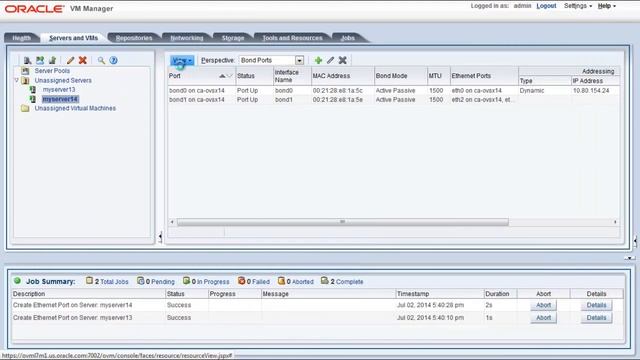Click the pencil Edit icon above the server tree
The height and width of the screenshot is (360, 640).
coord(70,60)
